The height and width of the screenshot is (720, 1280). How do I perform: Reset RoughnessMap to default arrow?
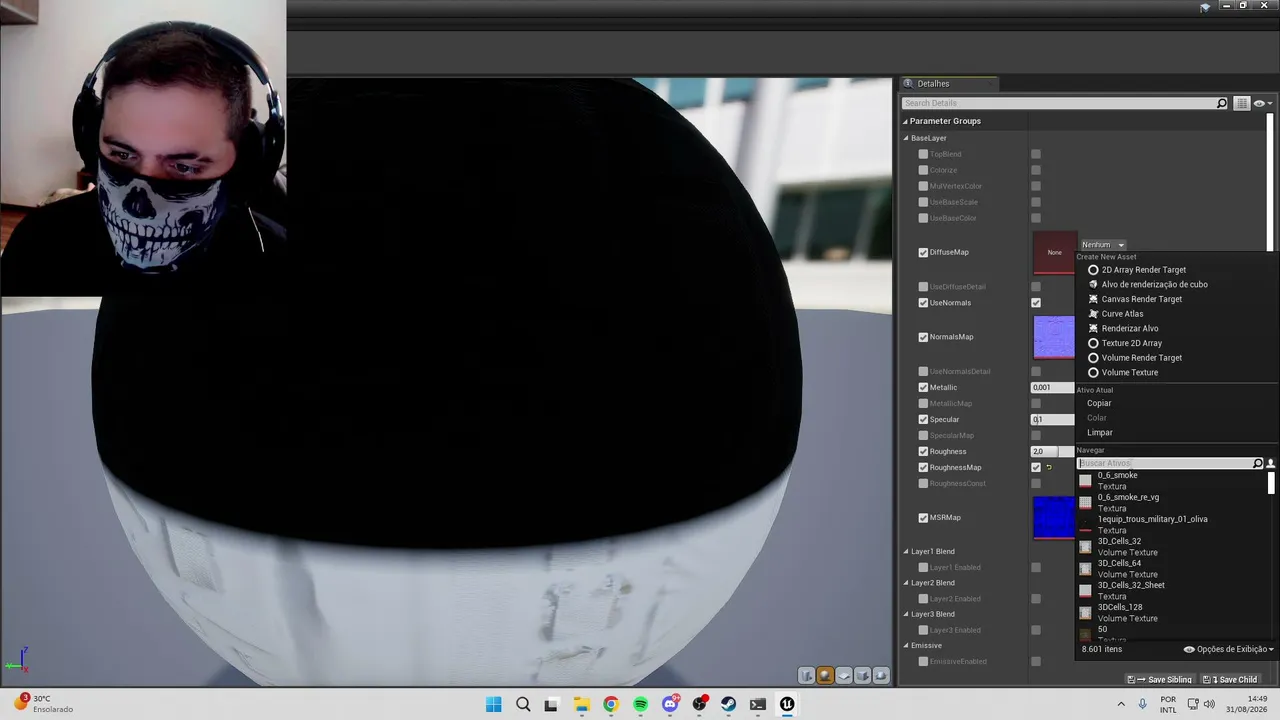pos(1049,468)
